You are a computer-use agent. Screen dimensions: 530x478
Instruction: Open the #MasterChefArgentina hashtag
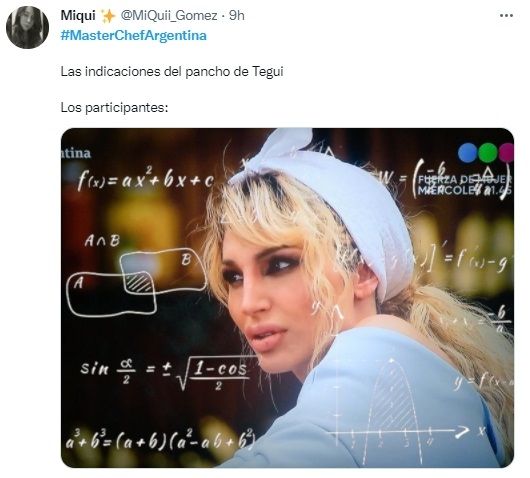coord(134,35)
